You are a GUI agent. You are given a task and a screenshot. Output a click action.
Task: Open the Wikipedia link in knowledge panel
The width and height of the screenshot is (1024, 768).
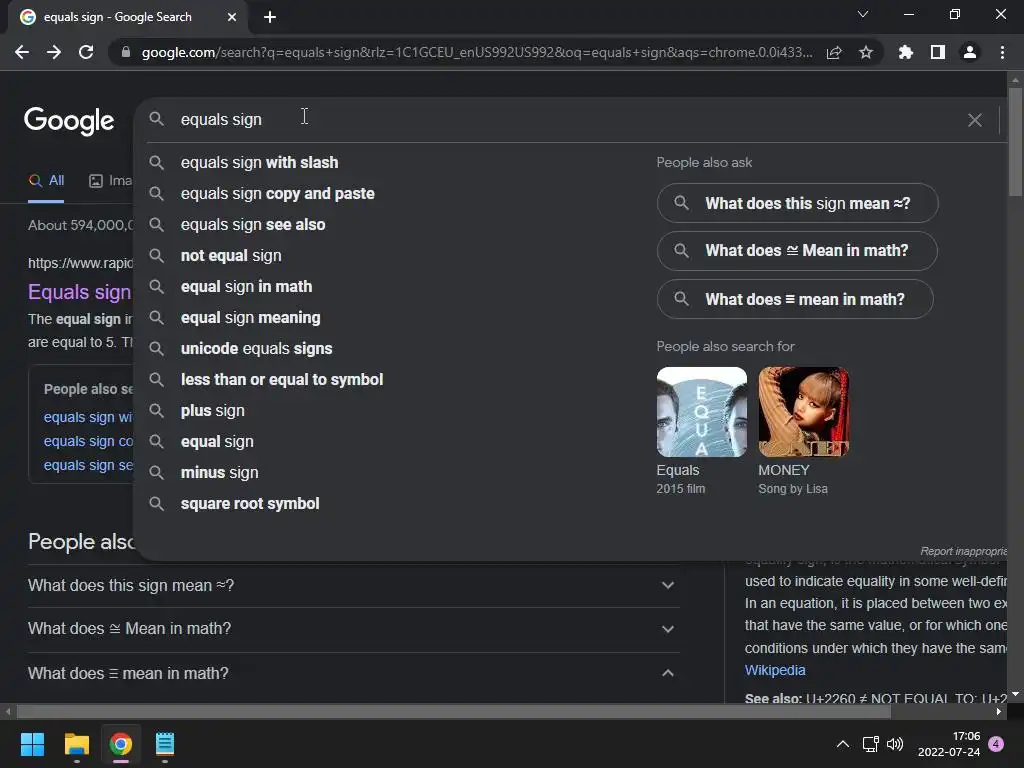(x=775, y=671)
